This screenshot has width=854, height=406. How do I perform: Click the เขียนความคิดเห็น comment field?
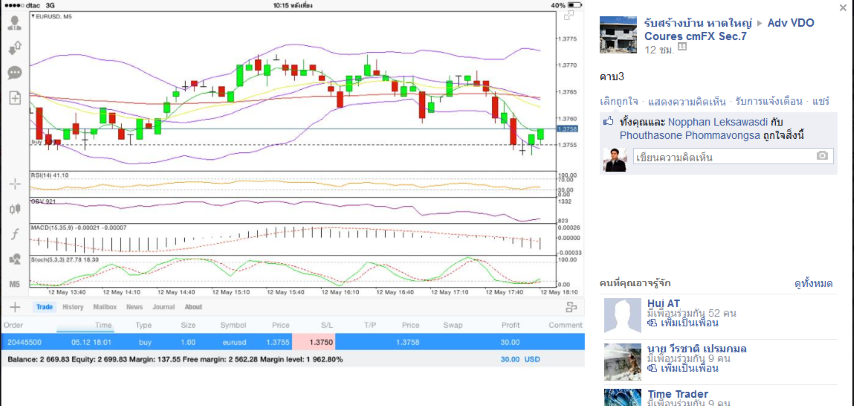pyautogui.click(x=733, y=157)
